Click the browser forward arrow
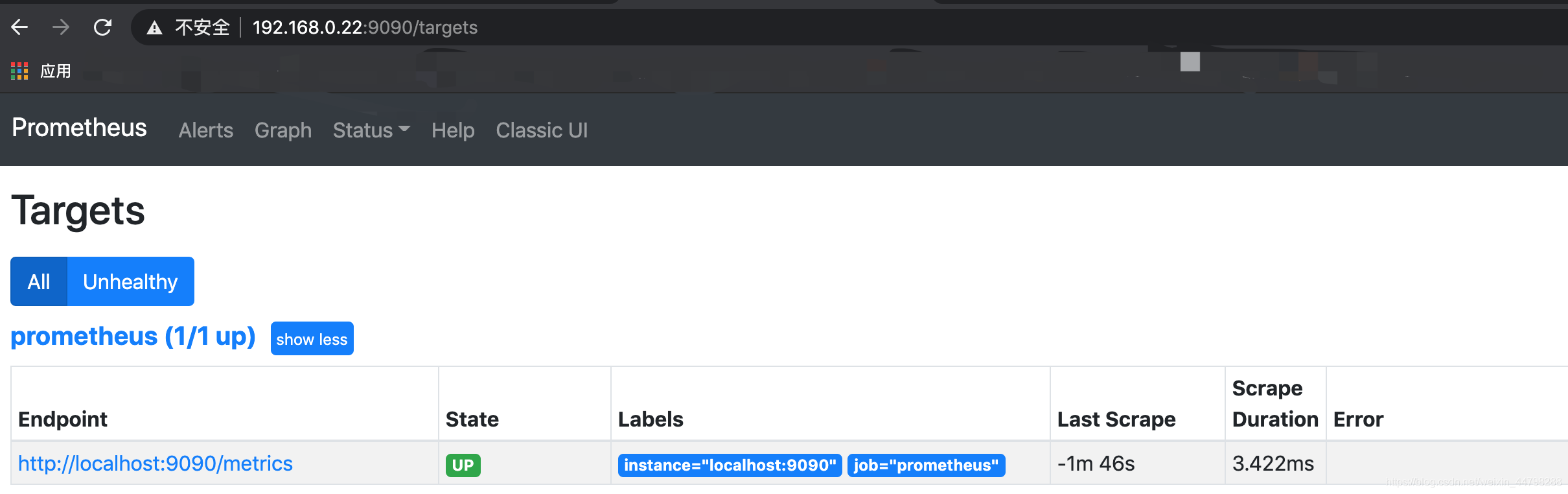The height and width of the screenshot is (494, 1568). [x=61, y=27]
